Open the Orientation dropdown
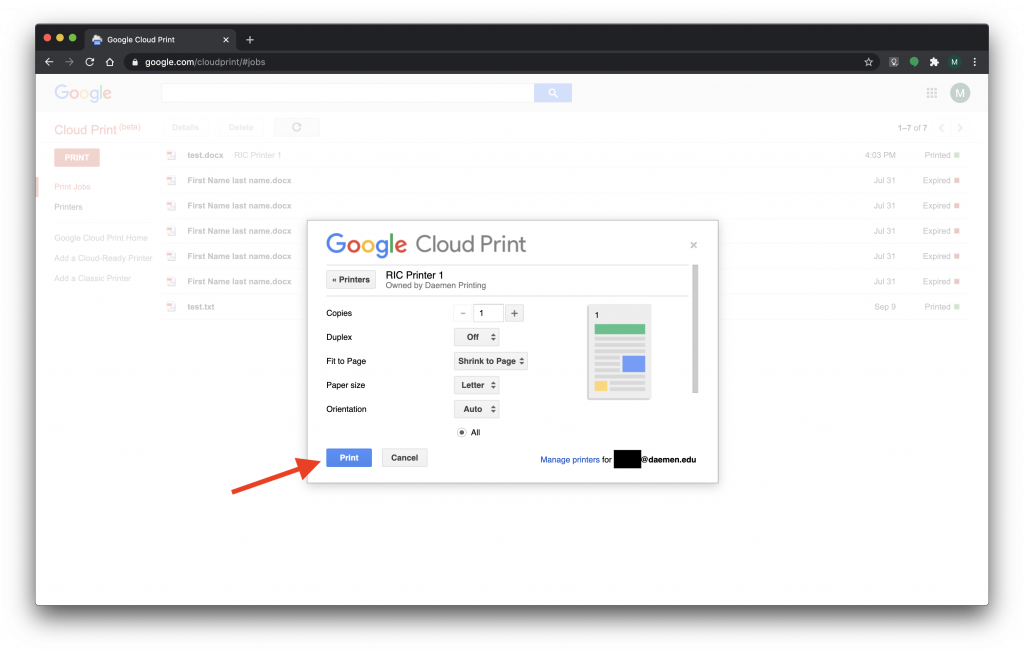This screenshot has height=652, width=1024. (477, 409)
